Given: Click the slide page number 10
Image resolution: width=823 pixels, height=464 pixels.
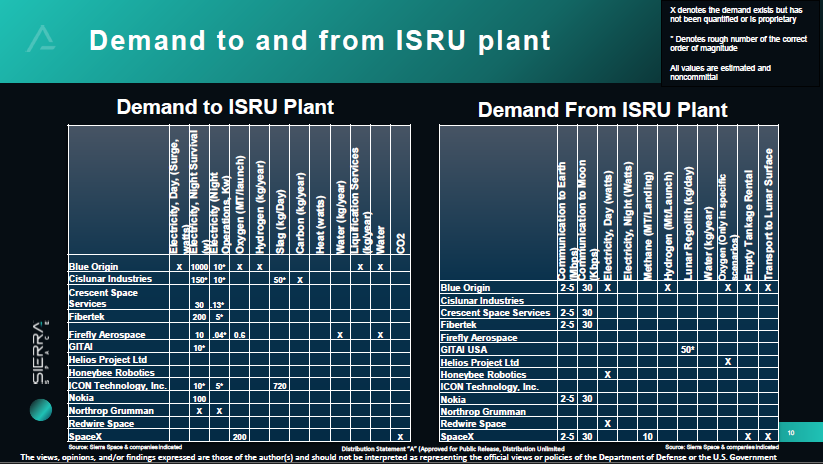Looking at the screenshot, I should (791, 433).
